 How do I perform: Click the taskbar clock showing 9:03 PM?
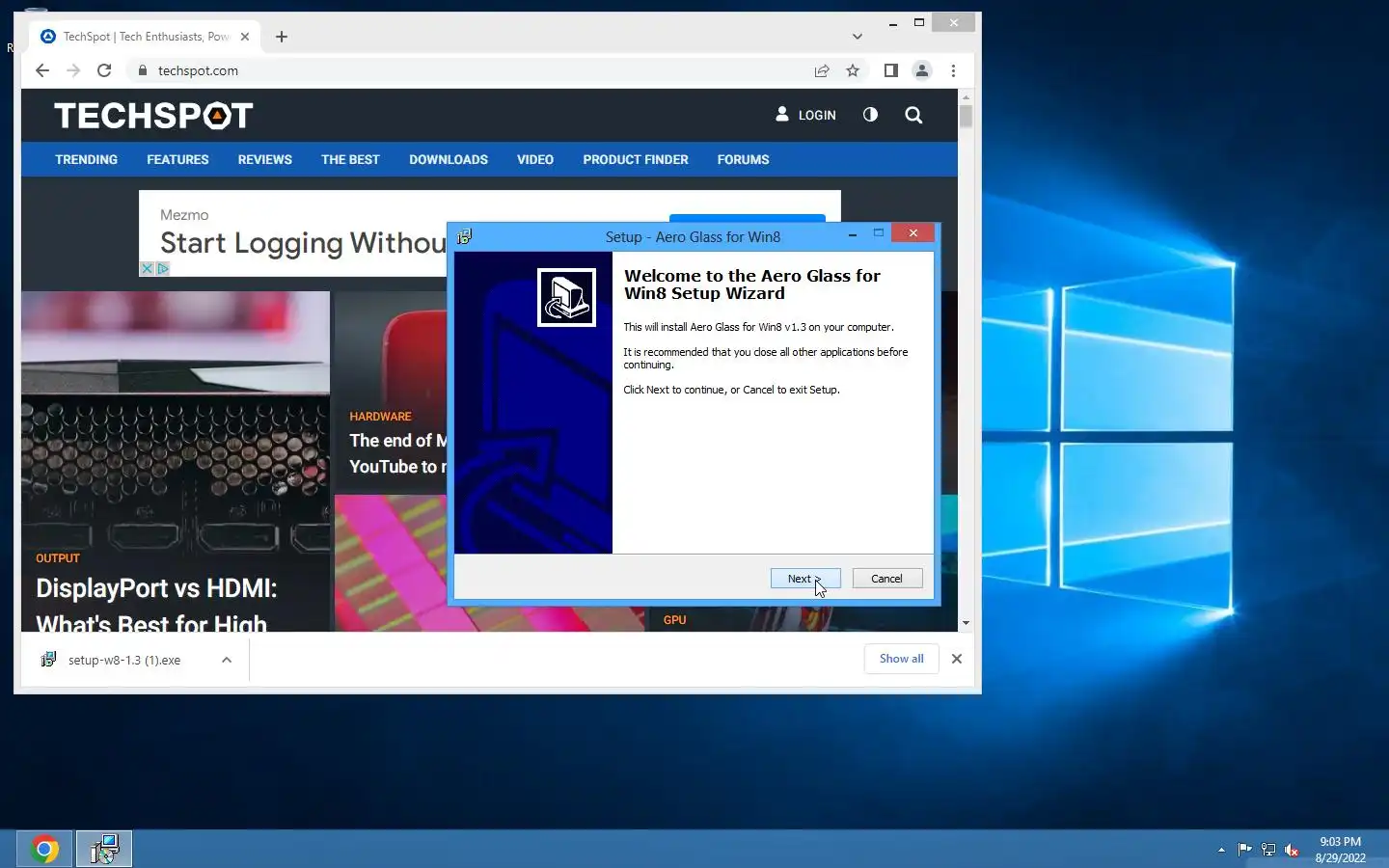tap(1341, 850)
